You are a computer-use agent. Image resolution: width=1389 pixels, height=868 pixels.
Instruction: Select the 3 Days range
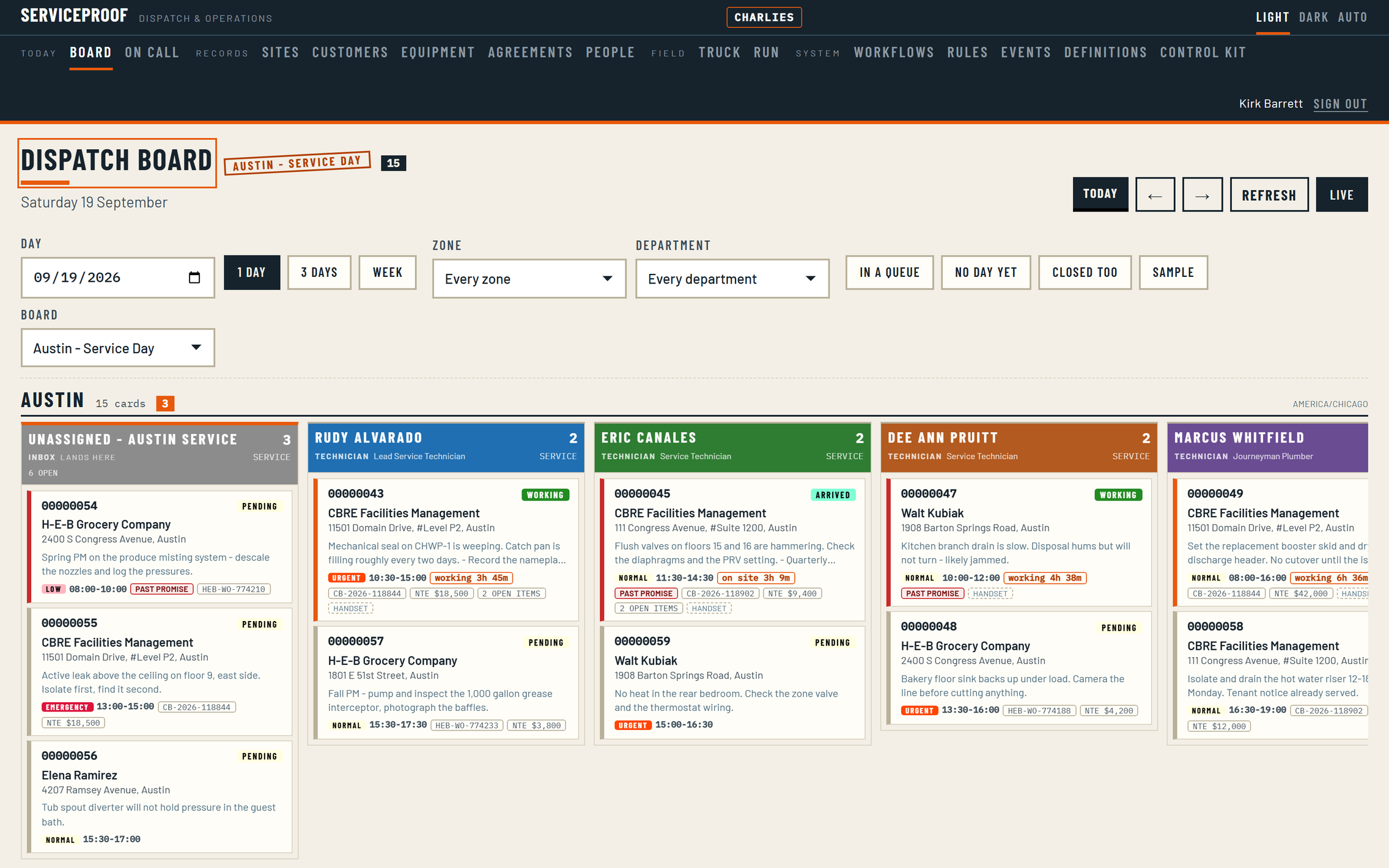[x=319, y=273]
